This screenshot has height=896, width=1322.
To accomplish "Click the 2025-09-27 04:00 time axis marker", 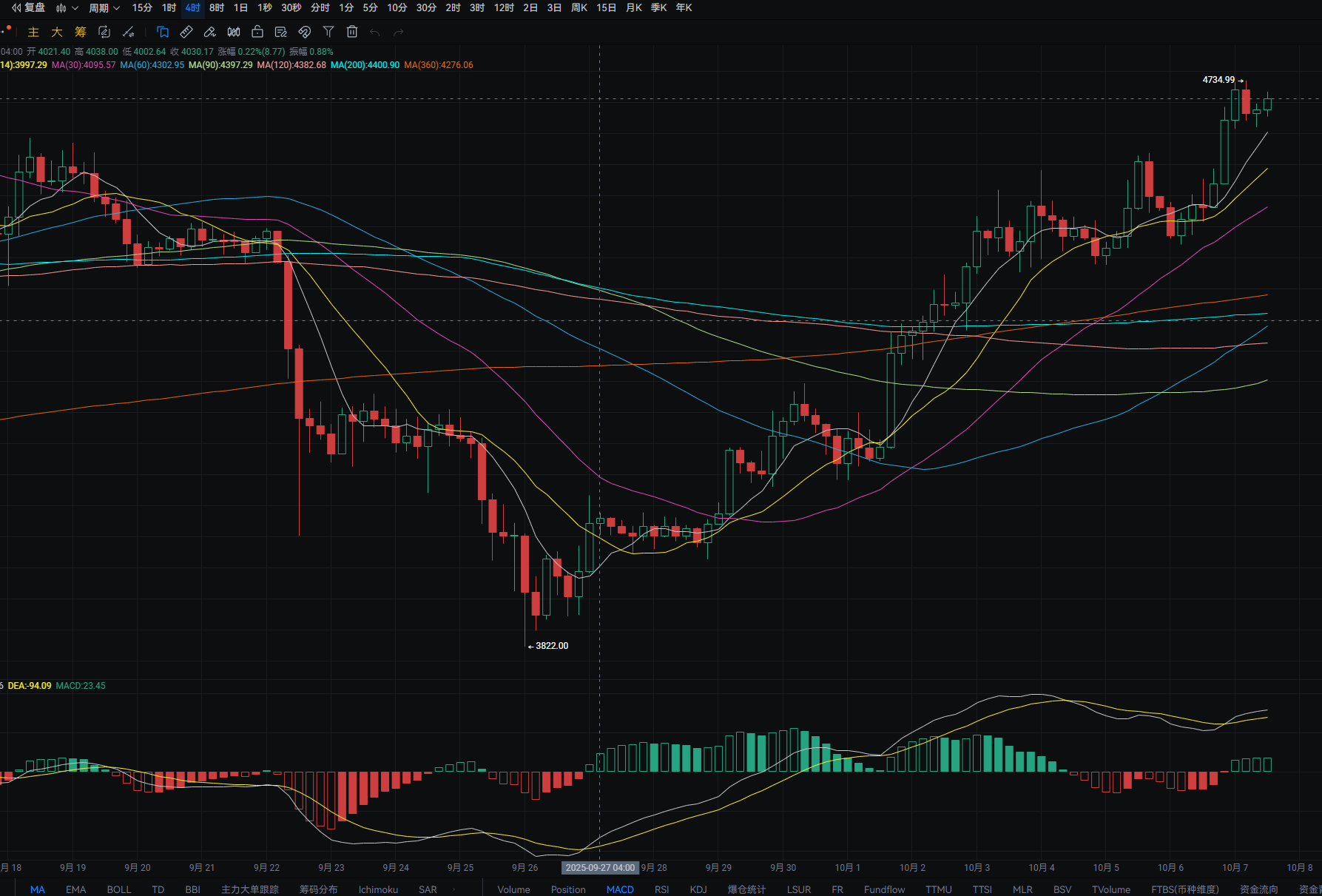I will (x=600, y=867).
